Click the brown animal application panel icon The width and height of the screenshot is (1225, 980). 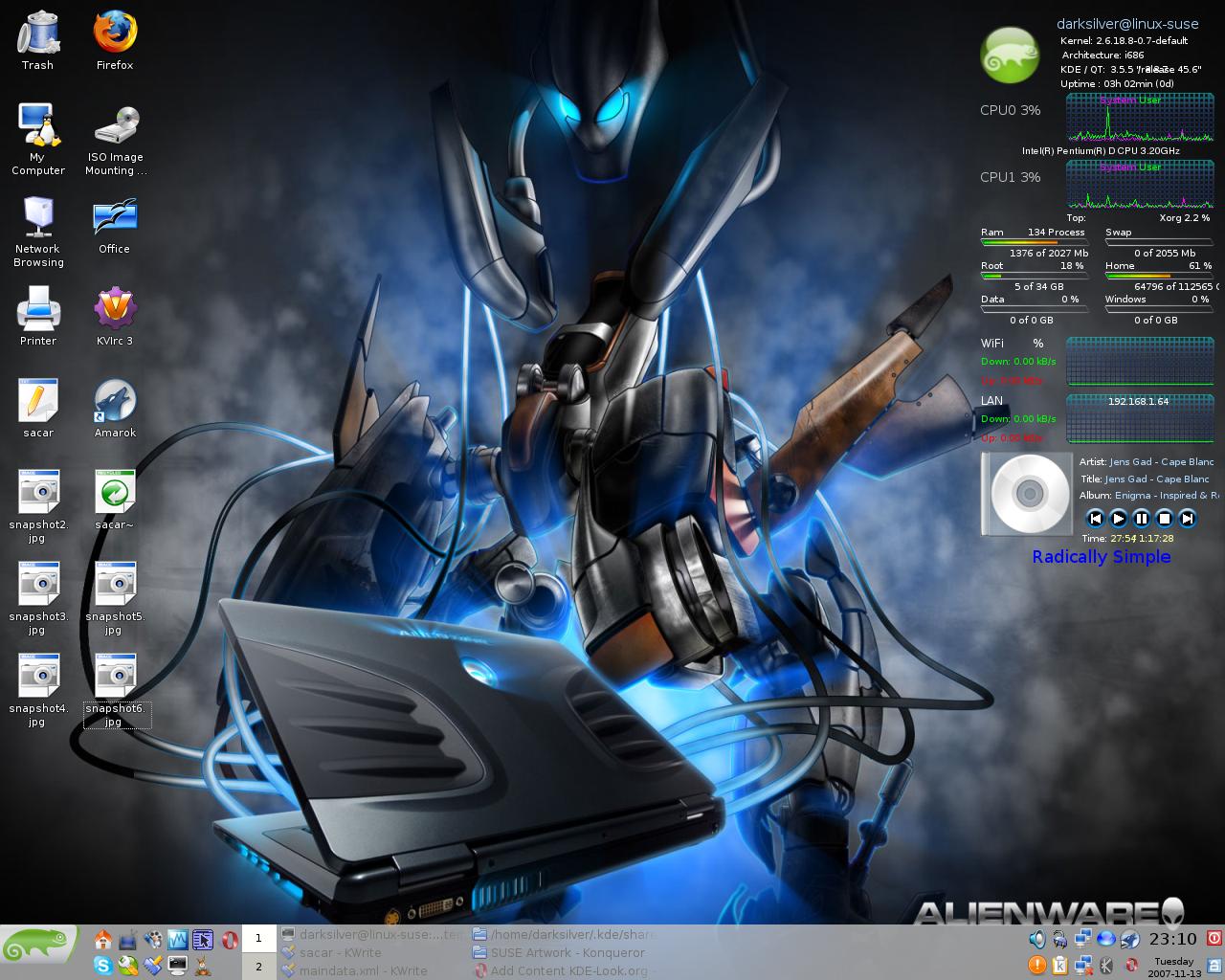tap(203, 966)
